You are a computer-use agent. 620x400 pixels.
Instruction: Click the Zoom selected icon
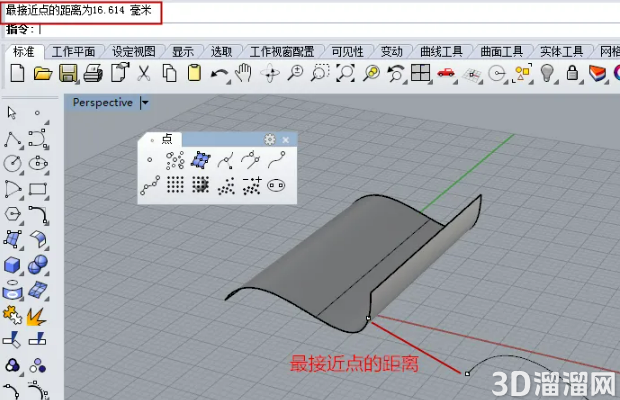(371, 73)
